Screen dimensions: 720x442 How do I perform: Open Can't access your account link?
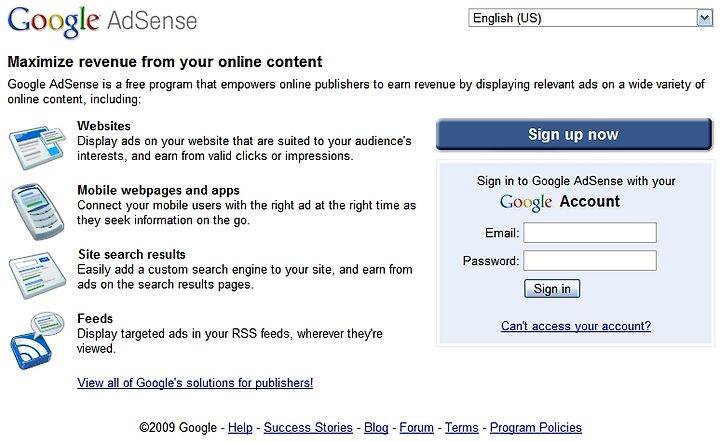point(576,326)
